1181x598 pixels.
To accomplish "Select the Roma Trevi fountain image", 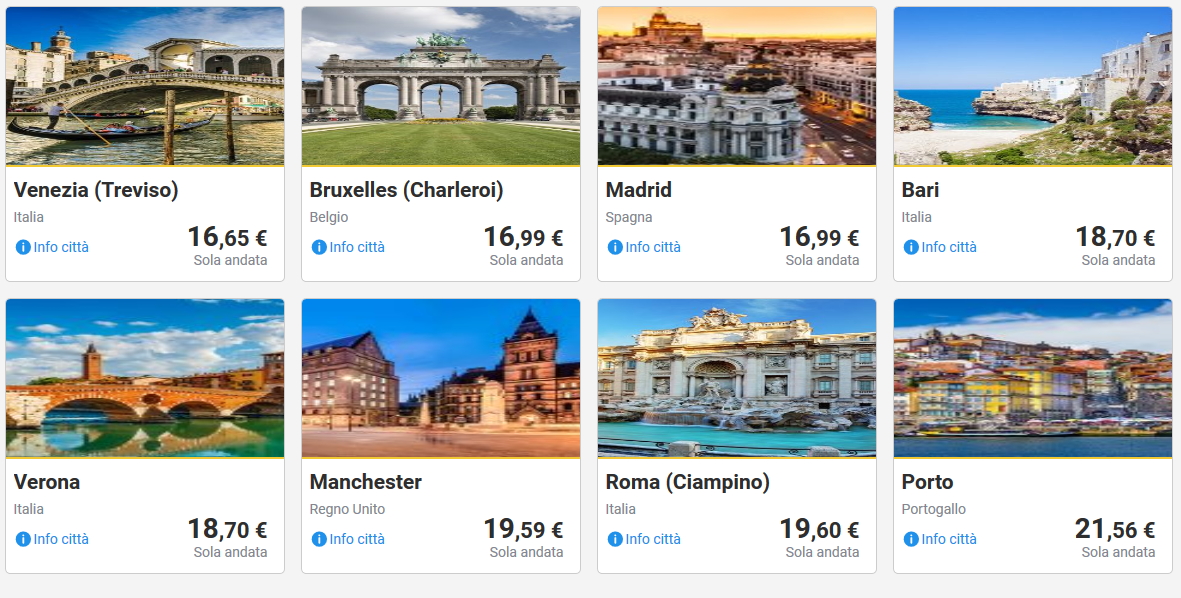I will point(737,378).
